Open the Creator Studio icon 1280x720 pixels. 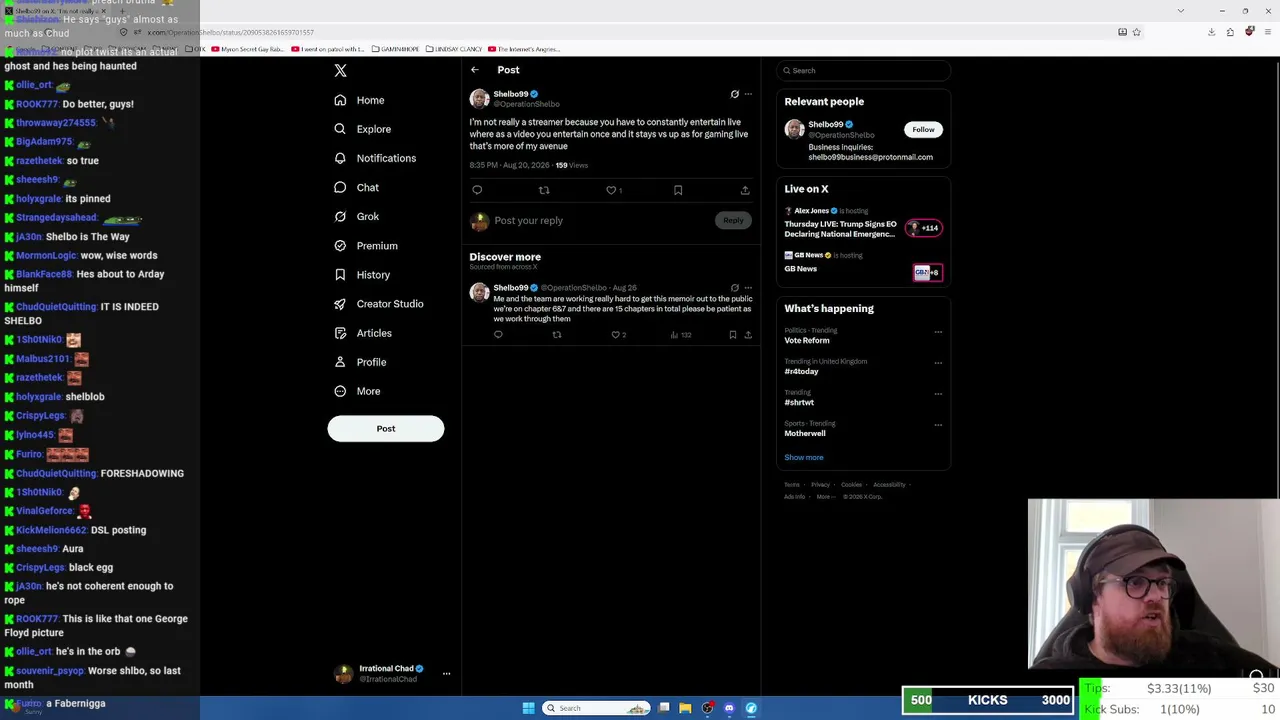[340, 303]
